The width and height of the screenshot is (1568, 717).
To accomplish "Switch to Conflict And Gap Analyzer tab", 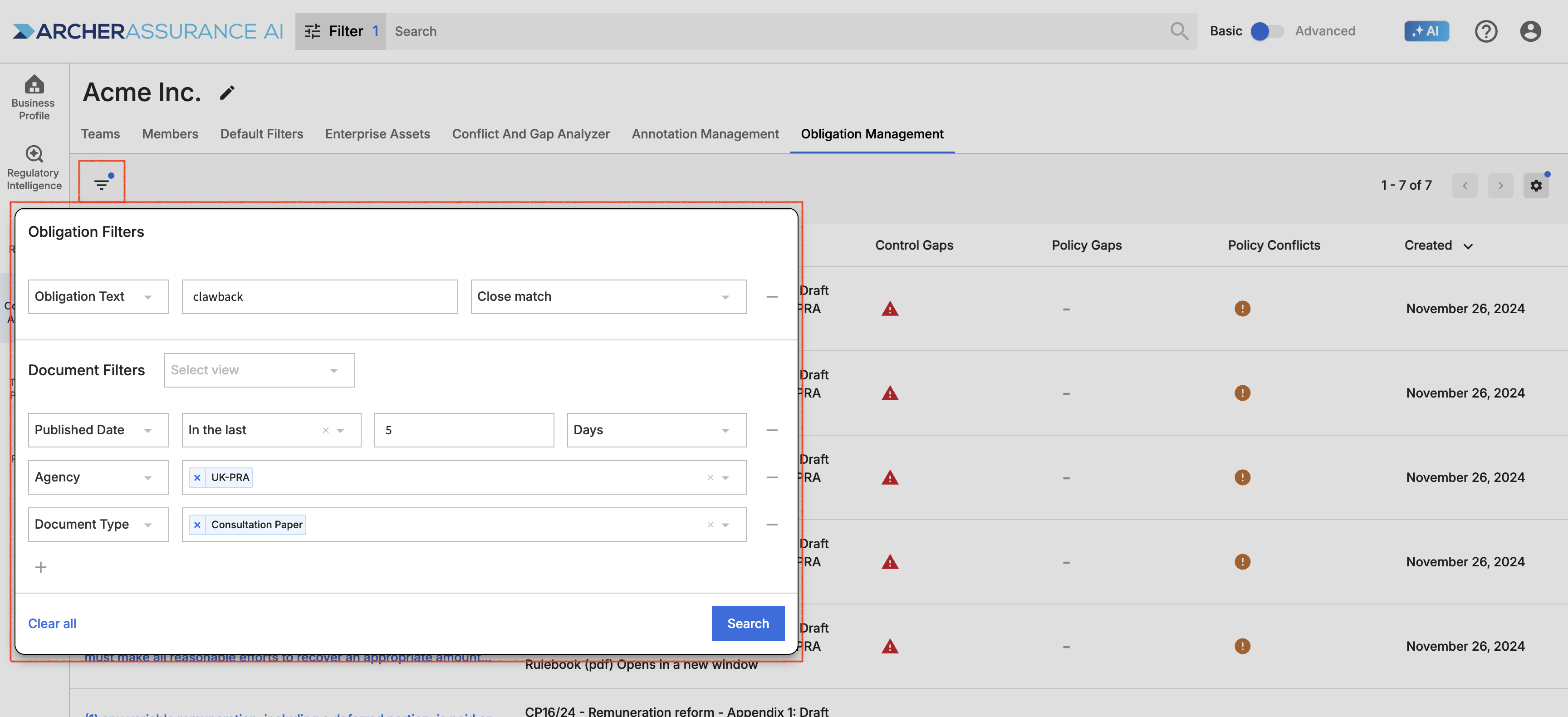I will pyautogui.click(x=531, y=134).
